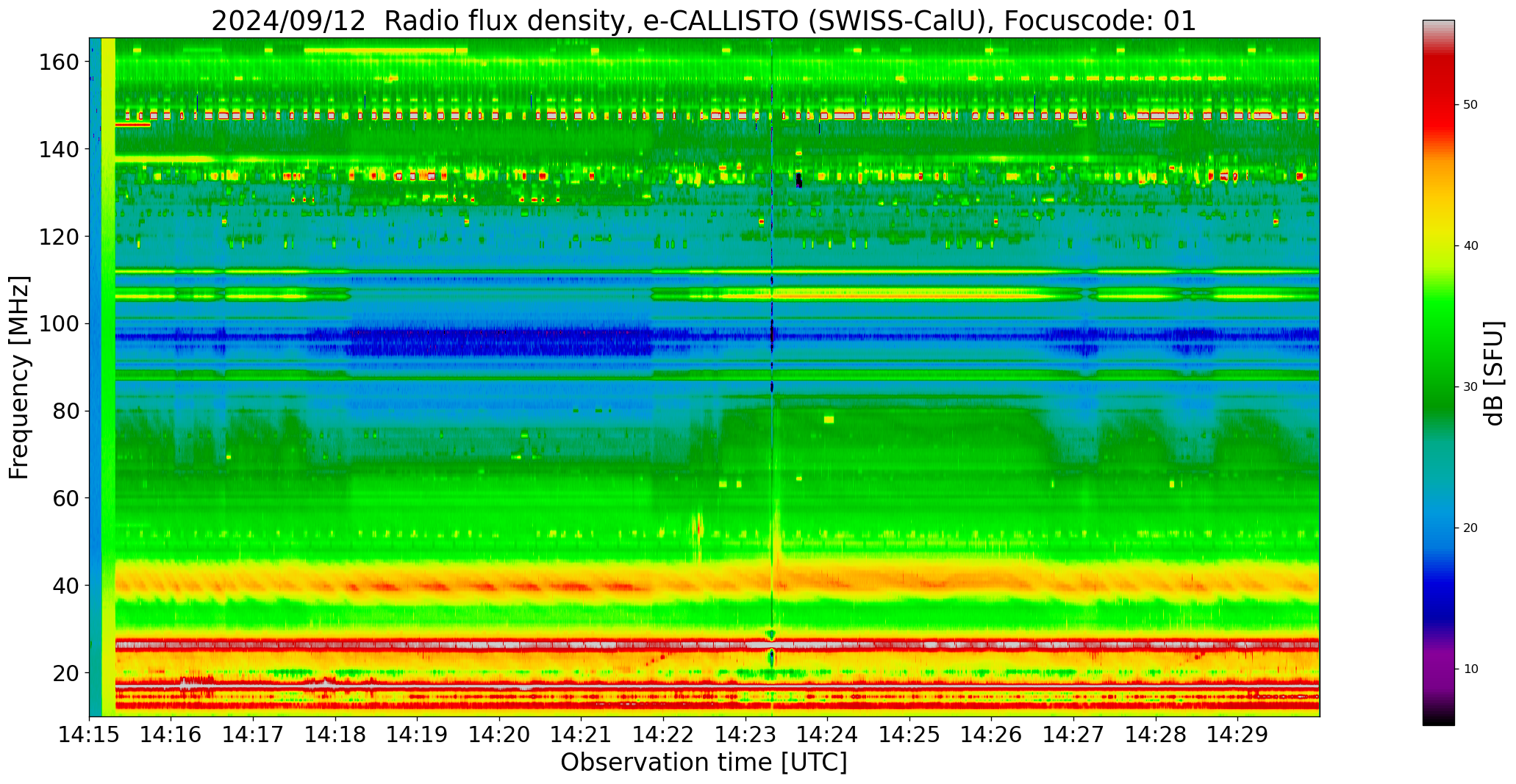This screenshot has height=784, width=1516.
Task: Select the 14:29 time tick label
Action: 1237,733
